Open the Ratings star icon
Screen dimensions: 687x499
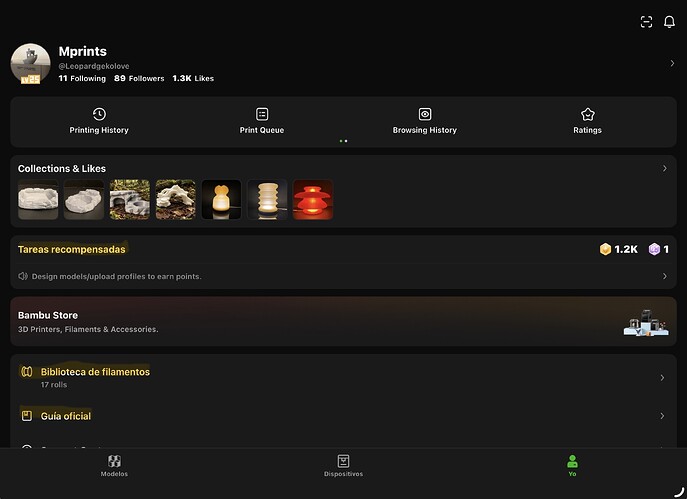588,114
